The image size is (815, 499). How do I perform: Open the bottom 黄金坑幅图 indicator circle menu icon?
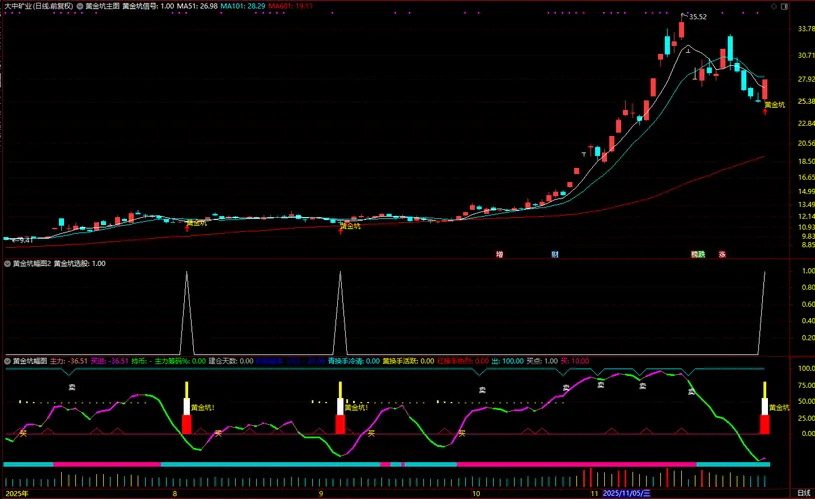7,361
